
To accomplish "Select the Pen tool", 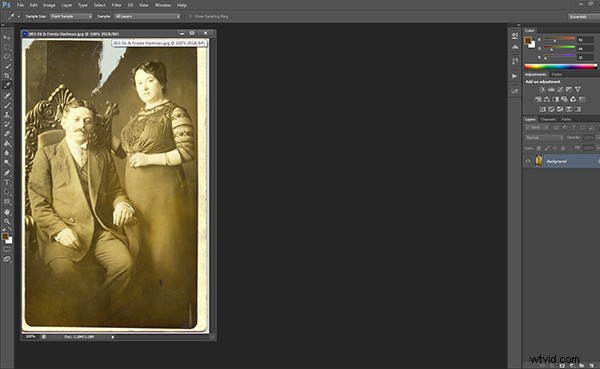I will click(7, 173).
